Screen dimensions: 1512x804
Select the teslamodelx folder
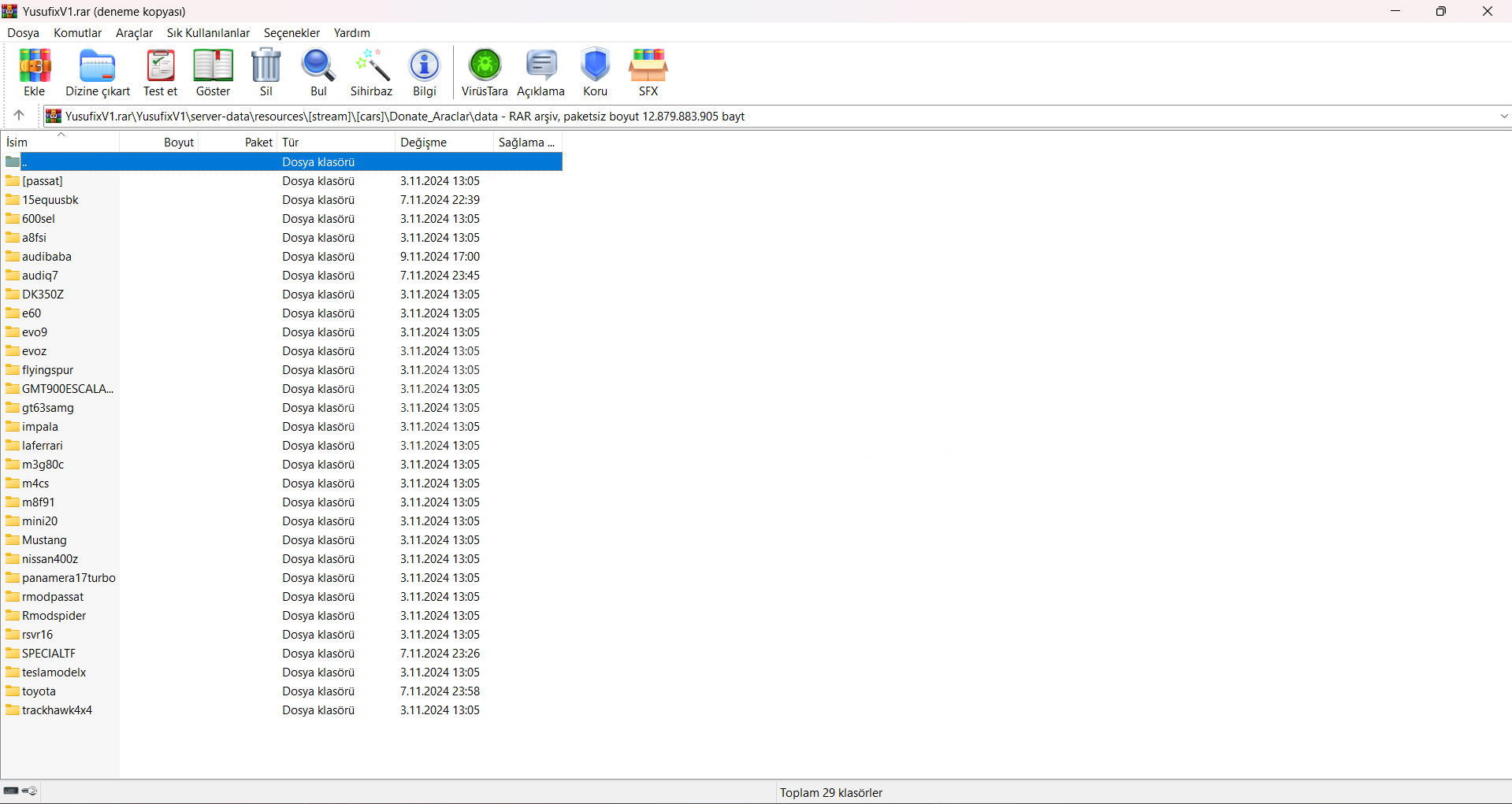[x=54, y=672]
